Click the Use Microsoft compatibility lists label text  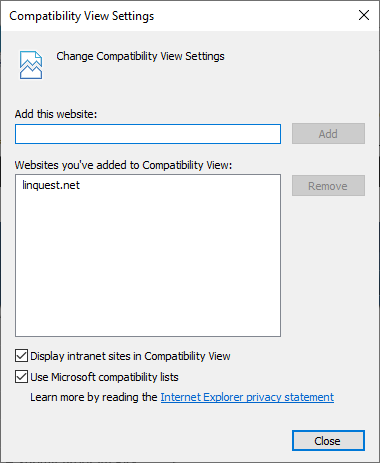[104, 377]
